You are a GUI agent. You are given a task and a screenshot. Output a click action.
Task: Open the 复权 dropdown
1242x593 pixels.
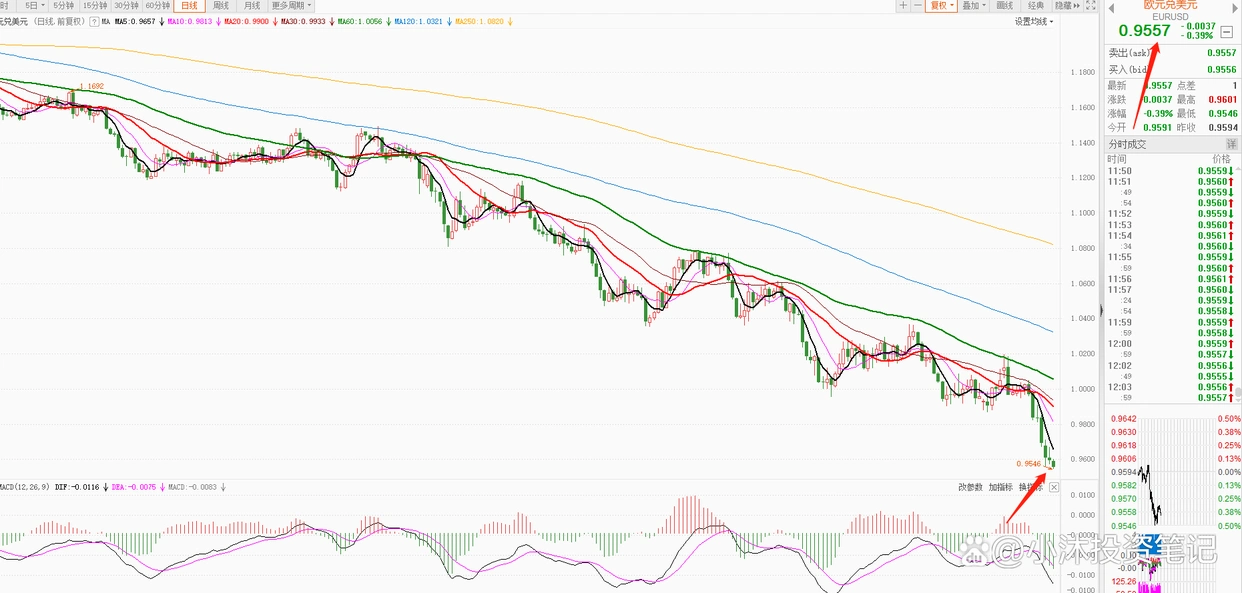941,5
